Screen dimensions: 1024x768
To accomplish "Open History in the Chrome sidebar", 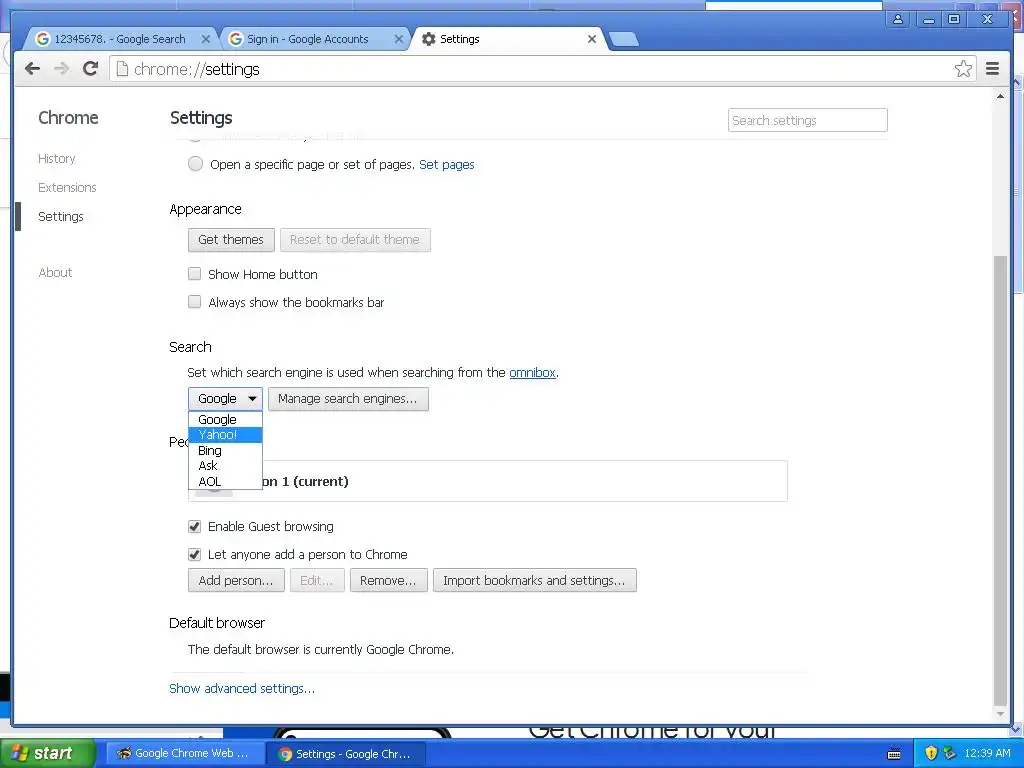I will coord(57,159).
